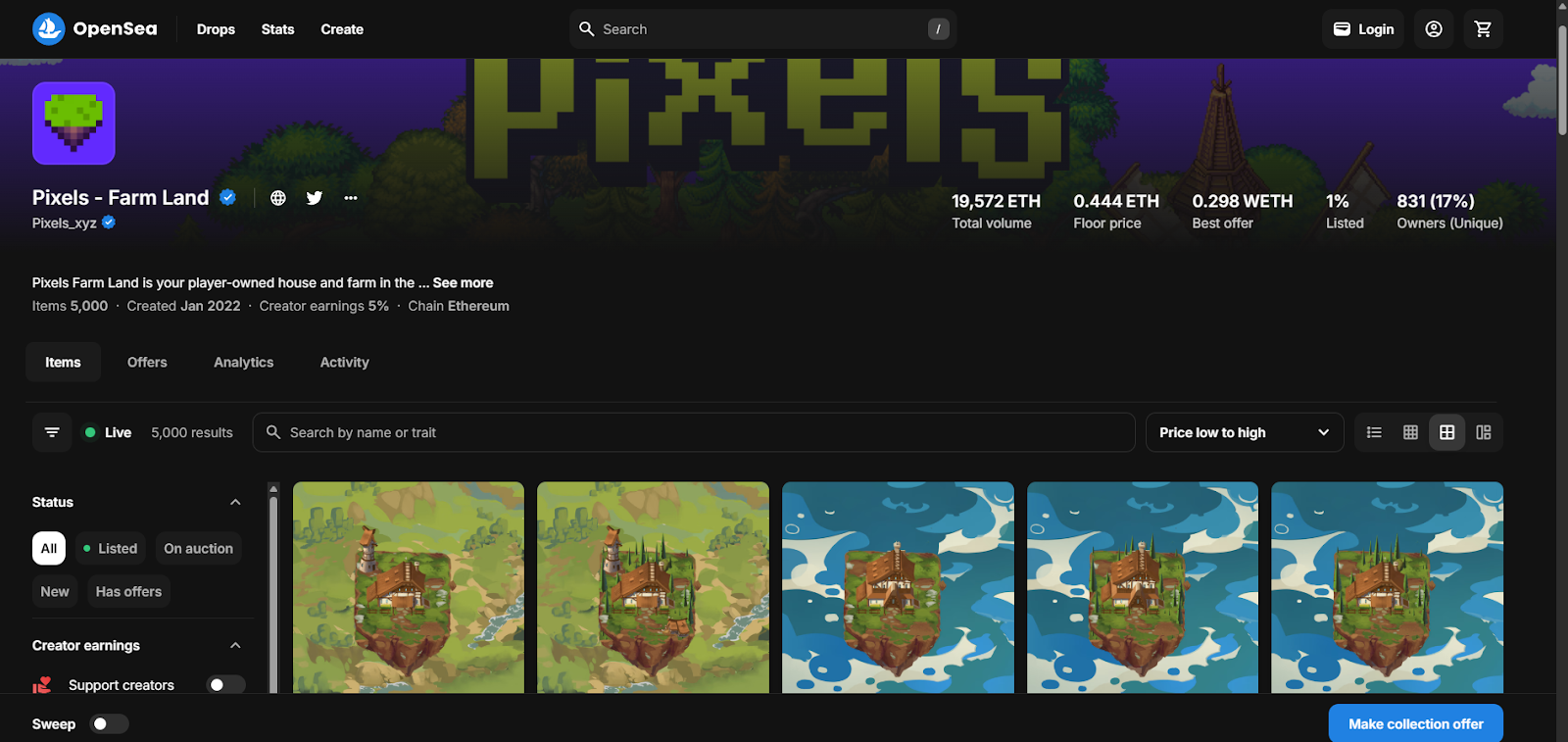Click the 831 (17%) owners stat
The height and width of the screenshot is (742, 1568).
click(1449, 211)
